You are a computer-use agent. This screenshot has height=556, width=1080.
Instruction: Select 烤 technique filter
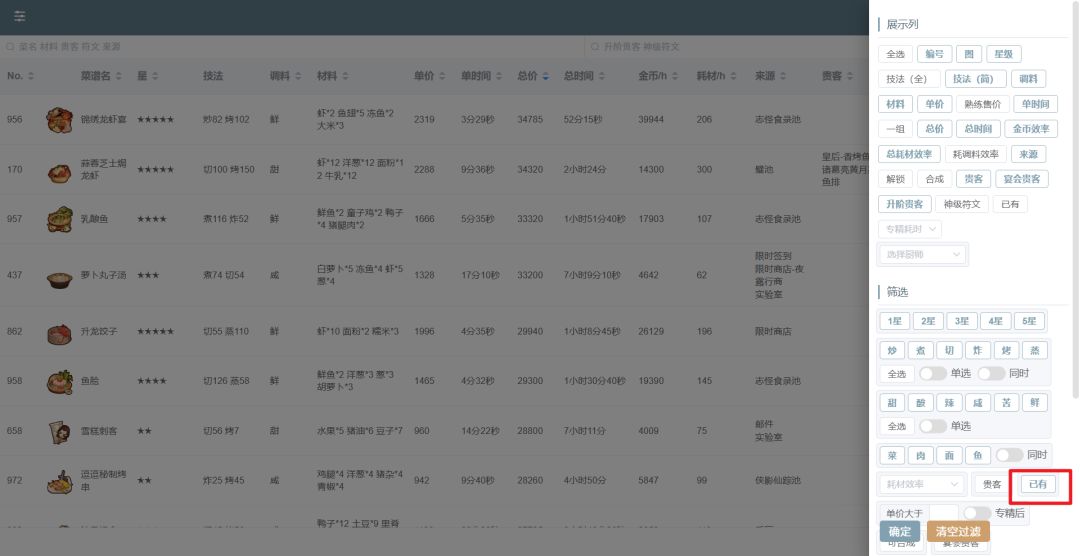1006,350
